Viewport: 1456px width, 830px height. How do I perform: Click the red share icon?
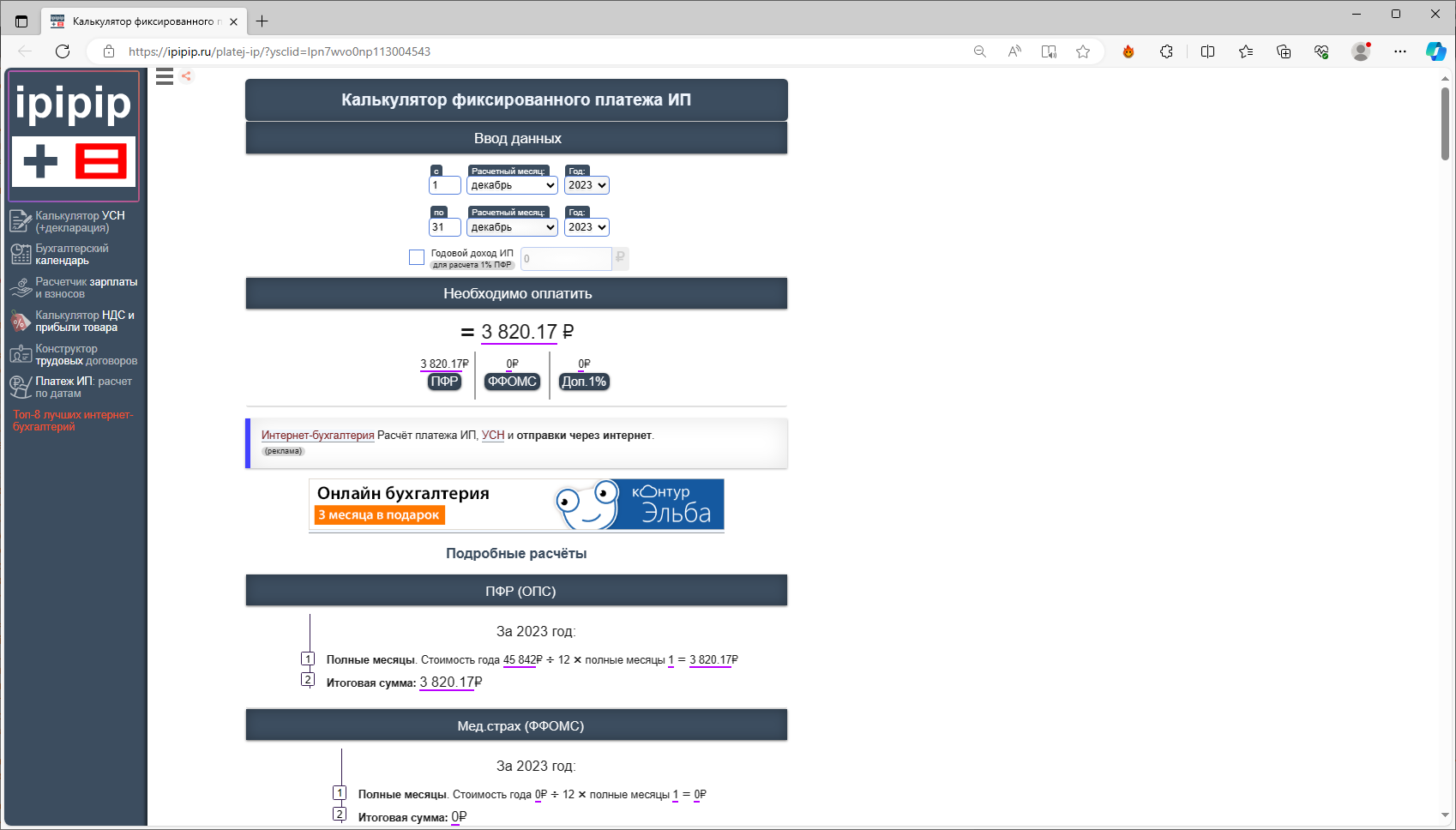click(186, 76)
